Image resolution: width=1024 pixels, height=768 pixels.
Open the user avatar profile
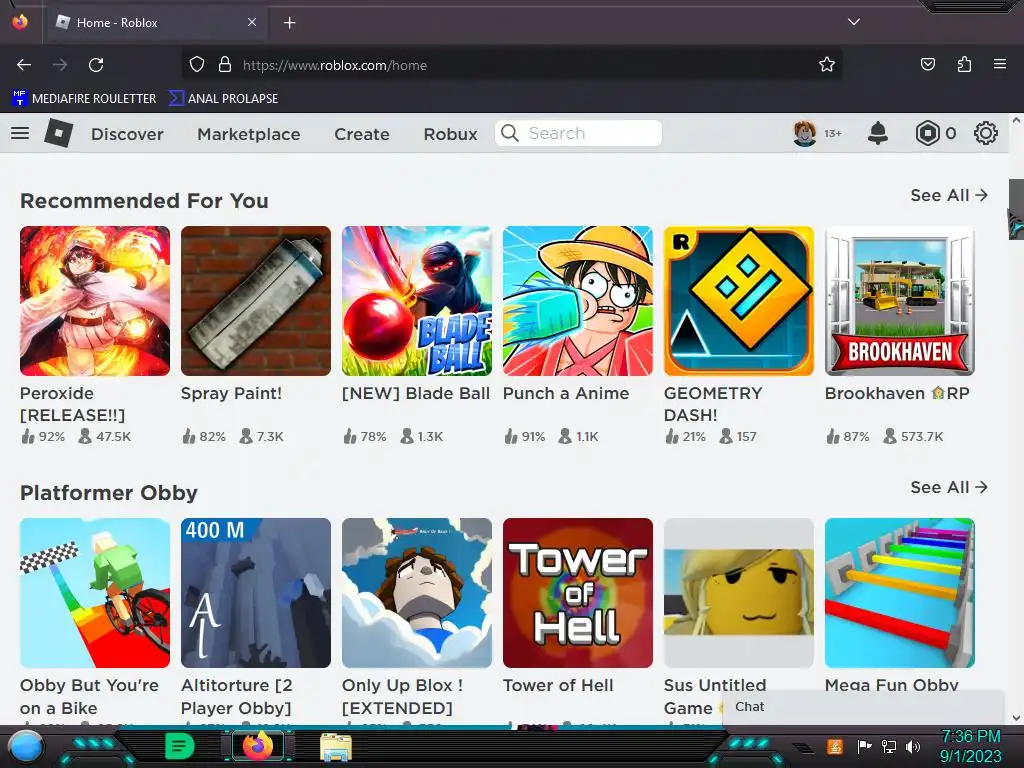click(805, 133)
